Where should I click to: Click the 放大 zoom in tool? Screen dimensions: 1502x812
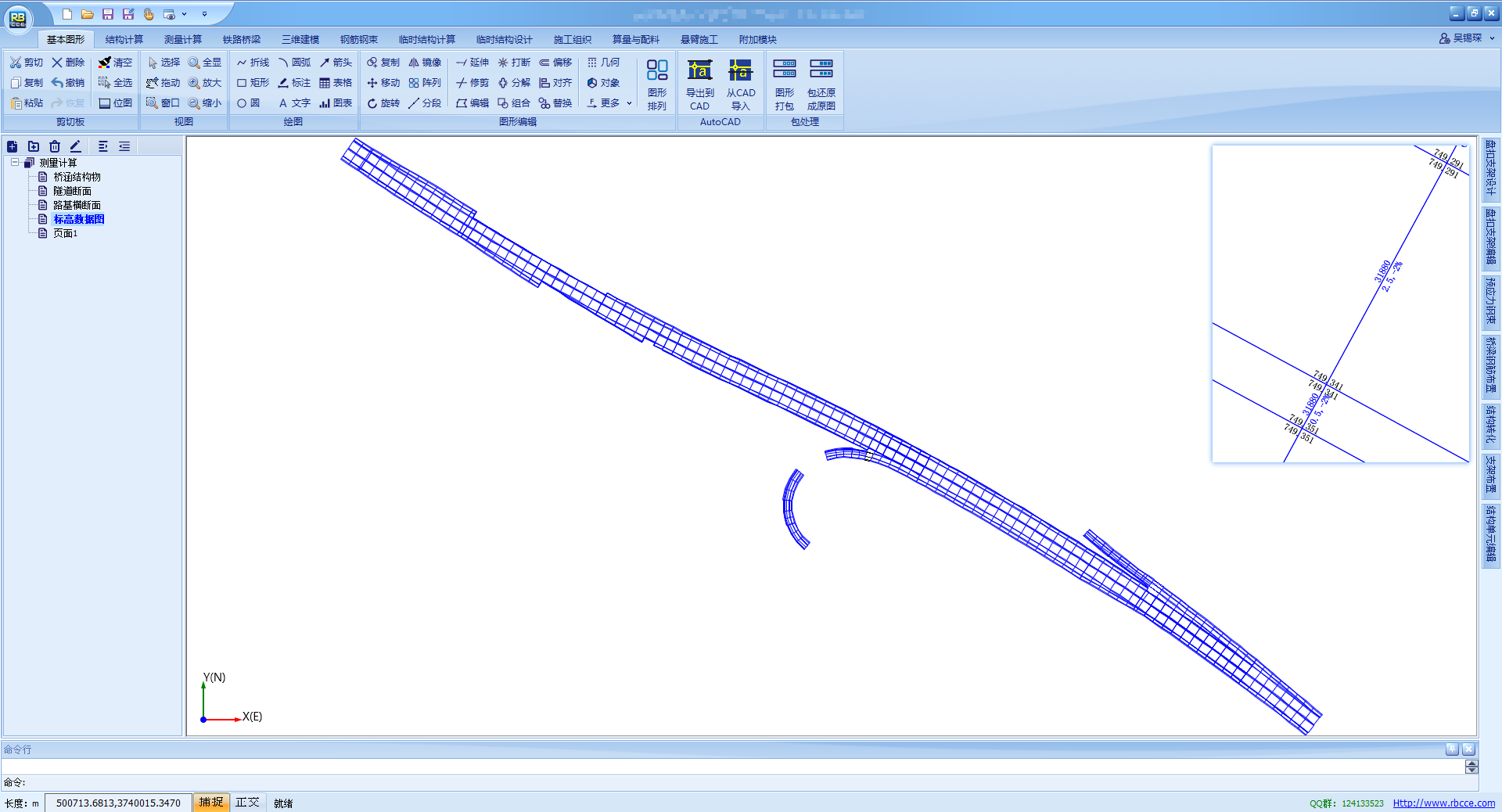[x=205, y=83]
